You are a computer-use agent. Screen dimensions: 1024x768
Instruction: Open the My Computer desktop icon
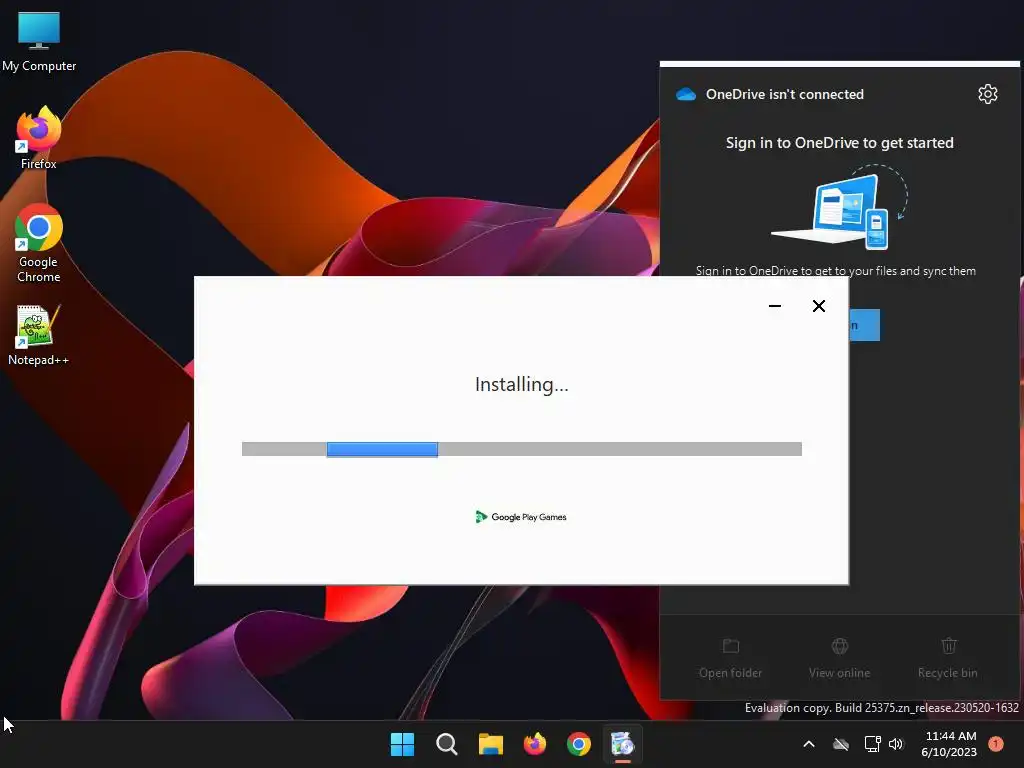tap(39, 41)
